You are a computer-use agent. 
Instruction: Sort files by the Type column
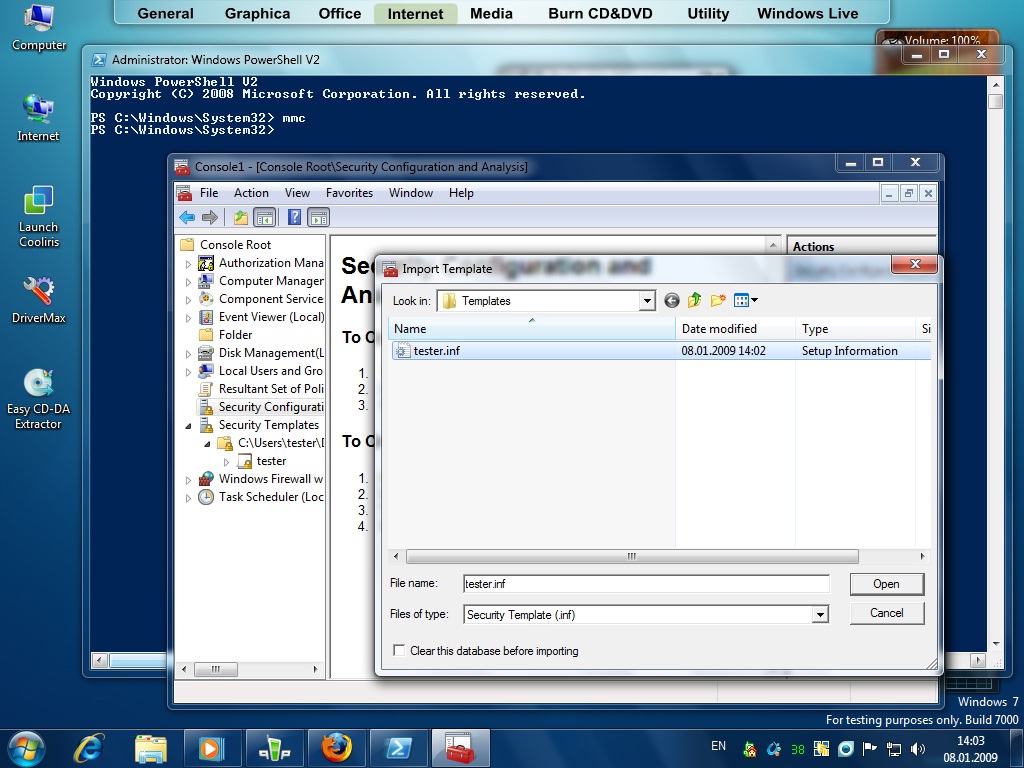coord(856,328)
